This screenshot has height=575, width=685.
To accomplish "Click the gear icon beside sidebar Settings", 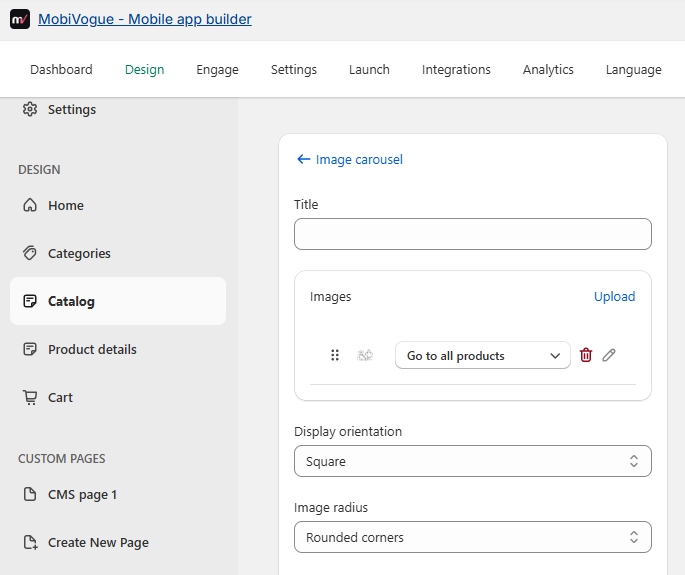I will 30,109.
